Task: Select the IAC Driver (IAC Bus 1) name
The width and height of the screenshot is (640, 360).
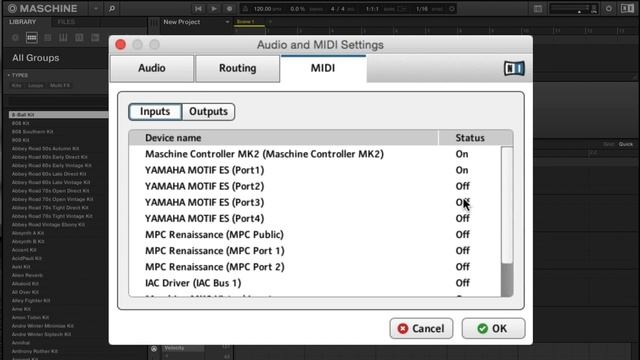Action: pos(193,283)
